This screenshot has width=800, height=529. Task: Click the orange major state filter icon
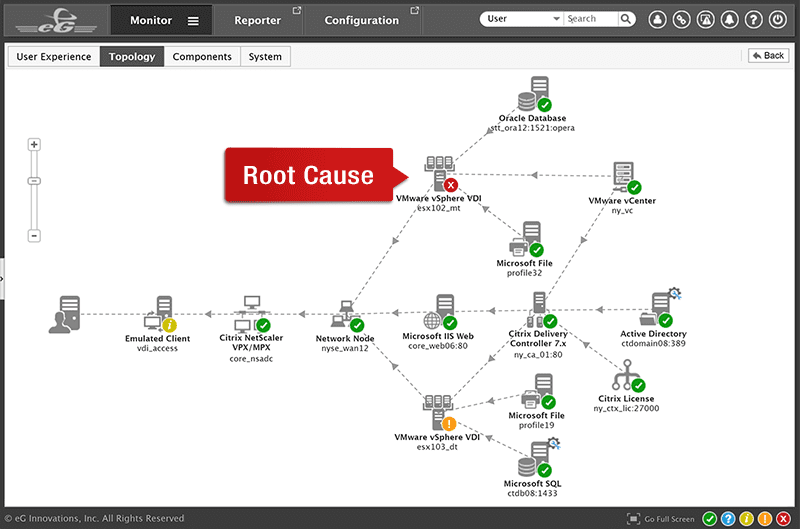click(x=764, y=519)
